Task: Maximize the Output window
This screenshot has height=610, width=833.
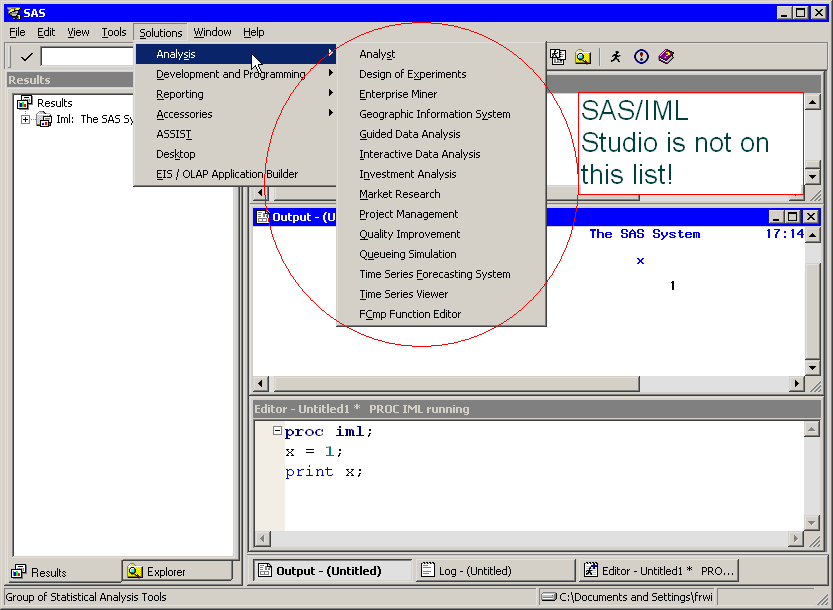Action: point(793,217)
